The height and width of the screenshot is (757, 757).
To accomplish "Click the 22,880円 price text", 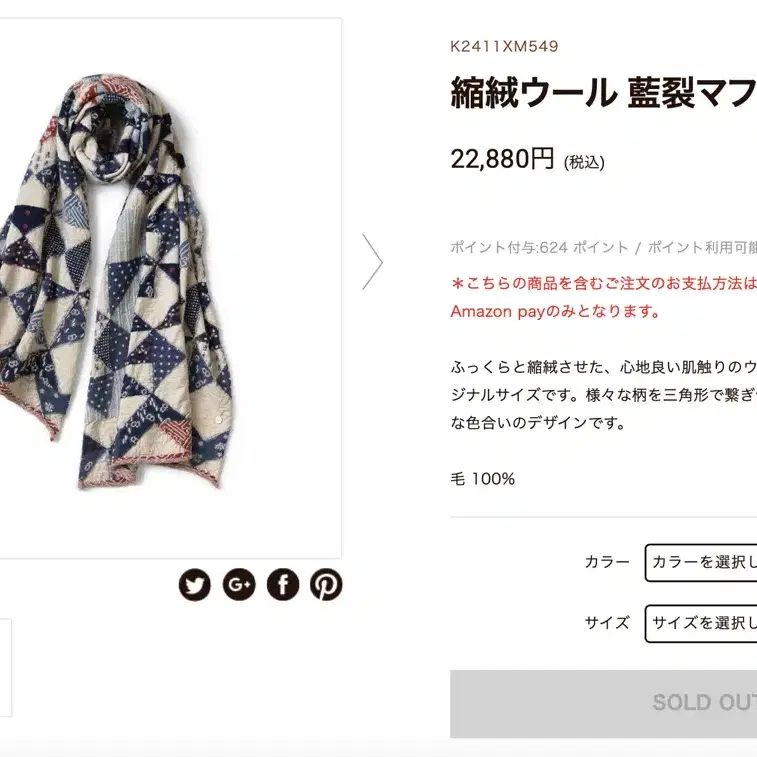I will tap(502, 159).
